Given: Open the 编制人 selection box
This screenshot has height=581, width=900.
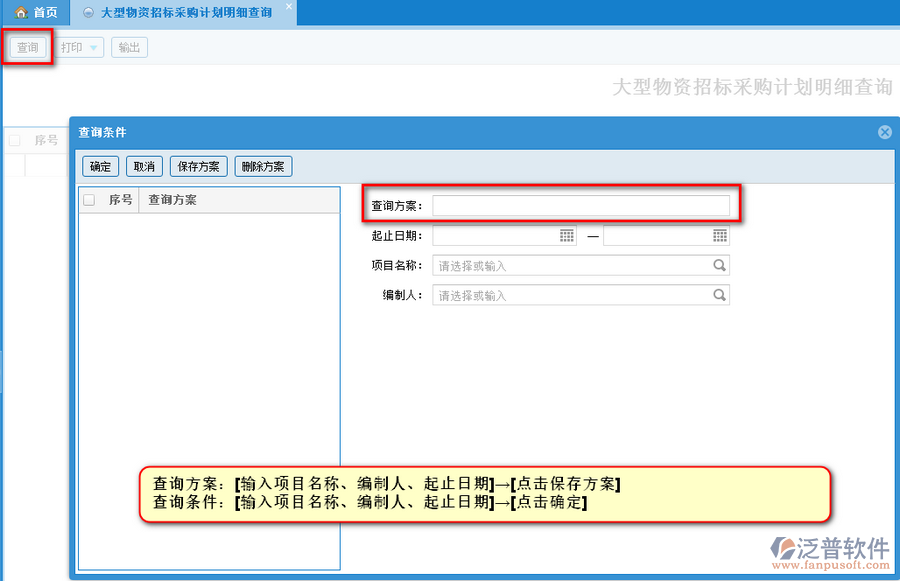Looking at the screenshot, I should (x=570, y=296).
